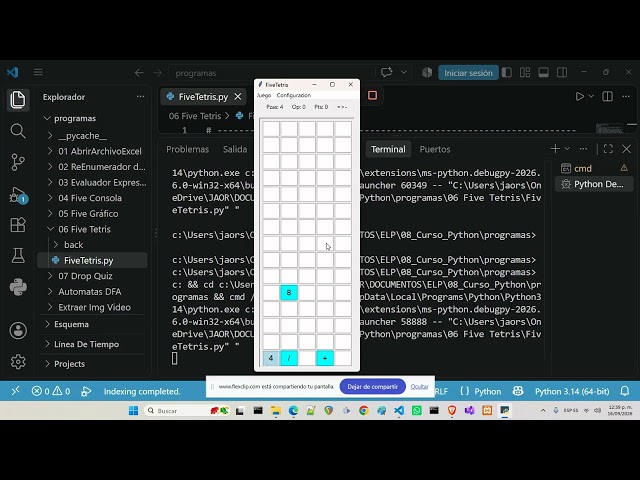
Task: Open Copilot status icon in status bar
Action: click(518, 391)
